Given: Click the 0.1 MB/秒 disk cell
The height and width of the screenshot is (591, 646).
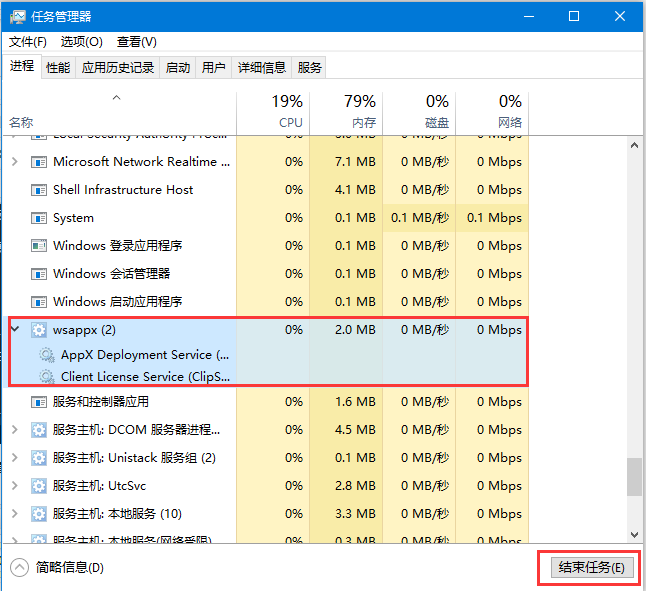Looking at the screenshot, I should point(420,218).
